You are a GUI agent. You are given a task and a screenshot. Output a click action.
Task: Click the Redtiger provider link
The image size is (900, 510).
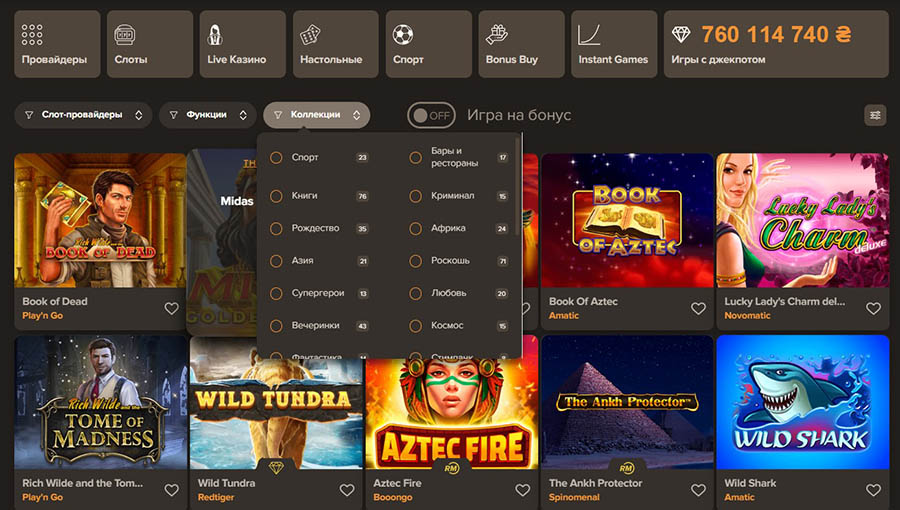click(x=216, y=497)
